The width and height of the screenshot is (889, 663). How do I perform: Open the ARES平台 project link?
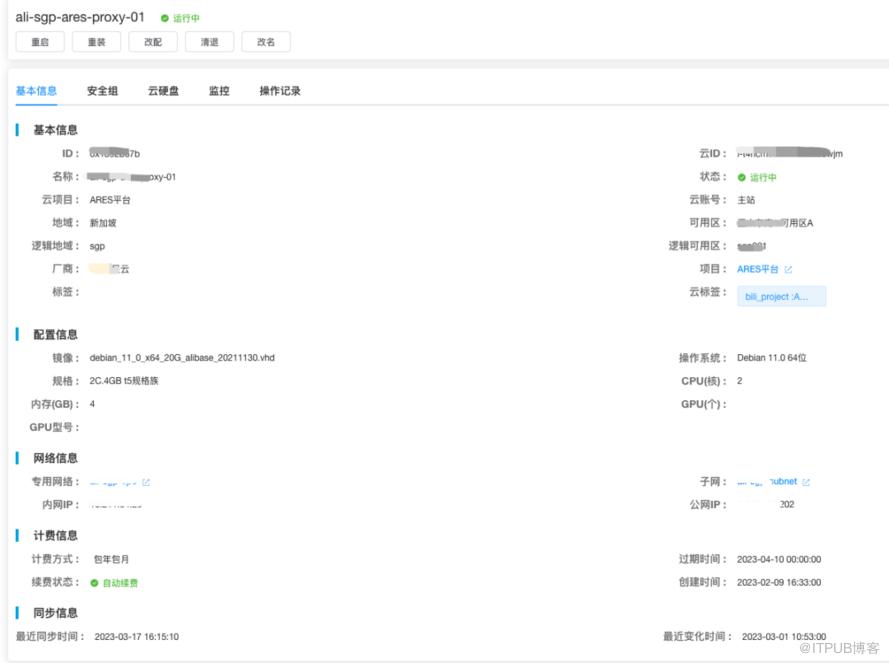757,269
